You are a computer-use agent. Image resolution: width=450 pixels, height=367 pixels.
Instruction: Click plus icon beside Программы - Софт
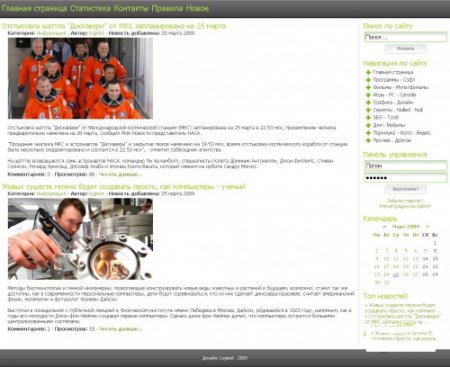[368, 80]
